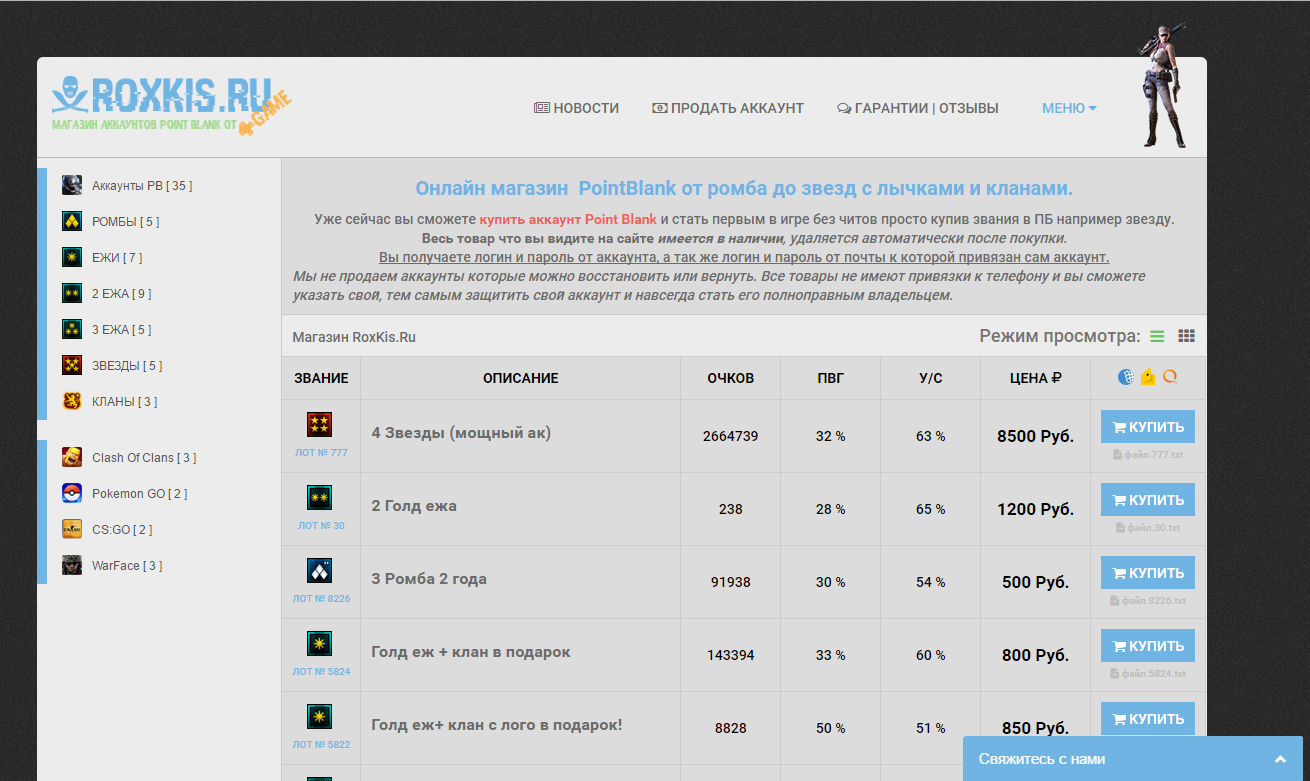
Task: Click the ЦЕНА column header
Action: (x=1035, y=378)
